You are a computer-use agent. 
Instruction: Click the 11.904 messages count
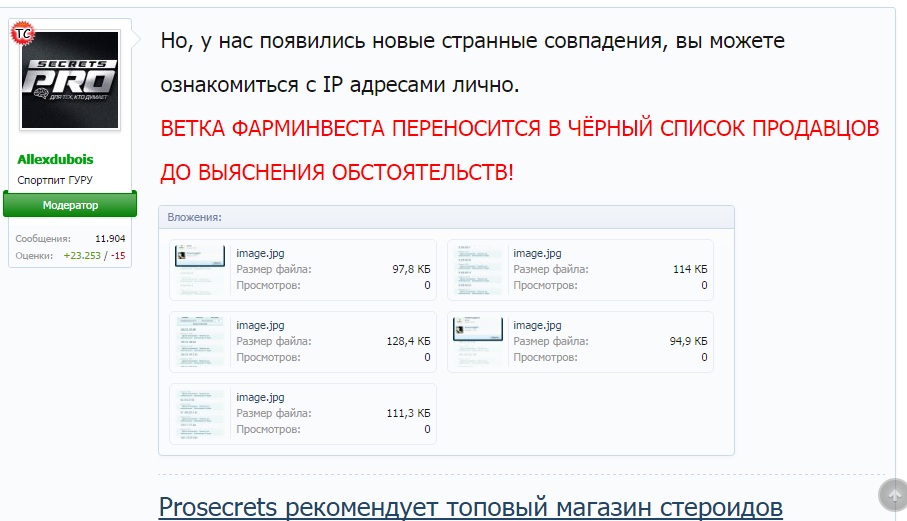point(110,239)
